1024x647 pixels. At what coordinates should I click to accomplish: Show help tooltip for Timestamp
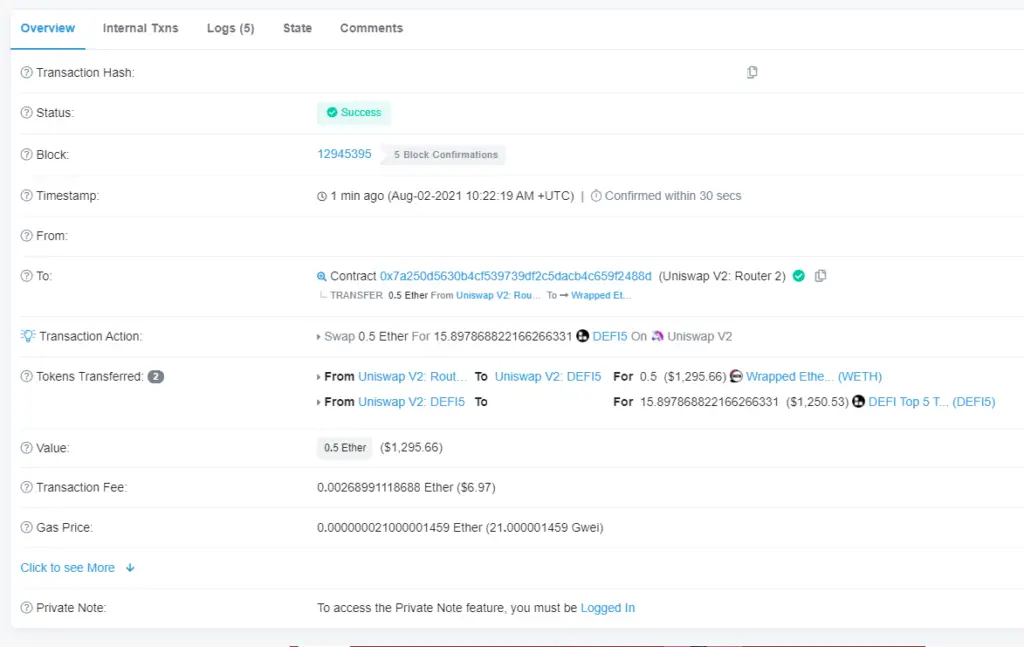point(26,196)
